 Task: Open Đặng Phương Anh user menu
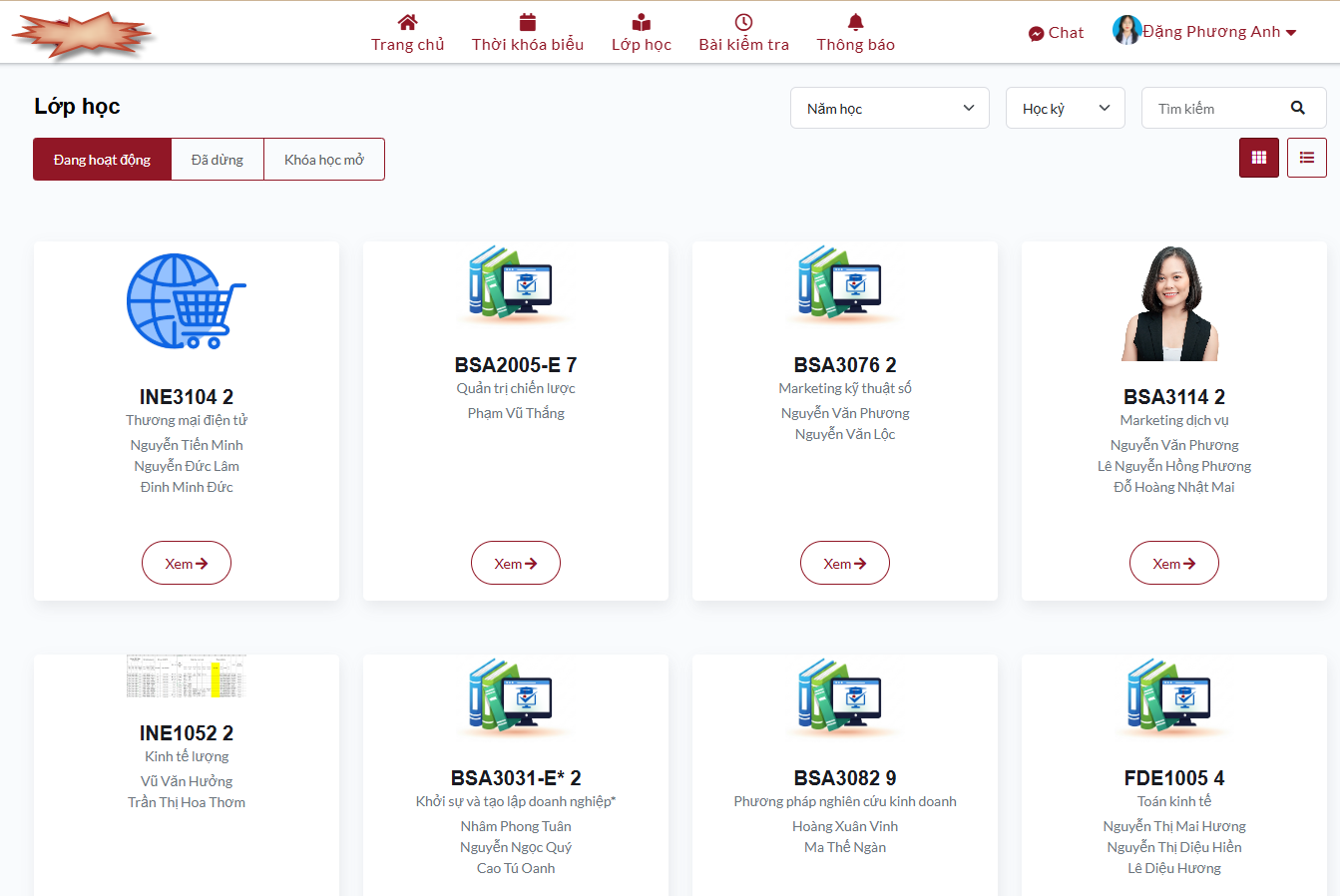click(1204, 32)
